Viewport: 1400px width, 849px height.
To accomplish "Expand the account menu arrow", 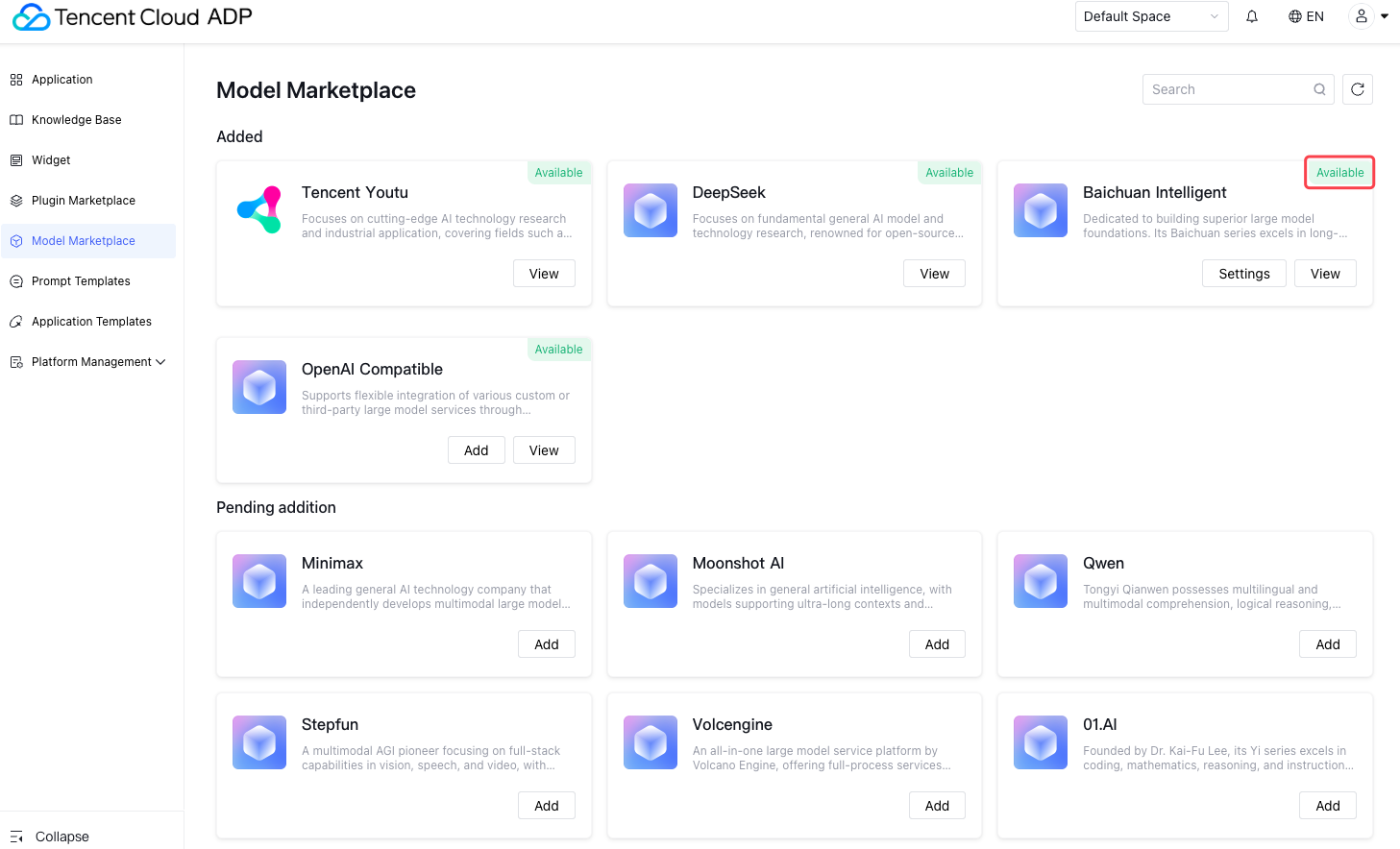I will click(1385, 16).
